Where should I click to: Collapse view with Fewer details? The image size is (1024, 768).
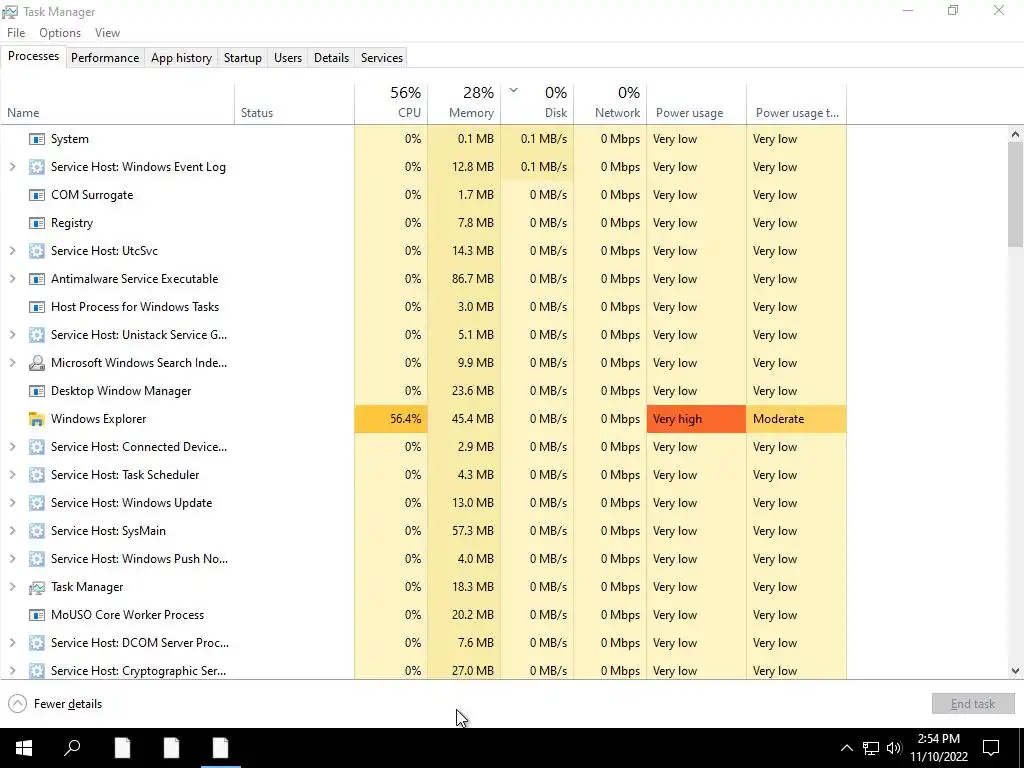pyautogui.click(x=56, y=704)
